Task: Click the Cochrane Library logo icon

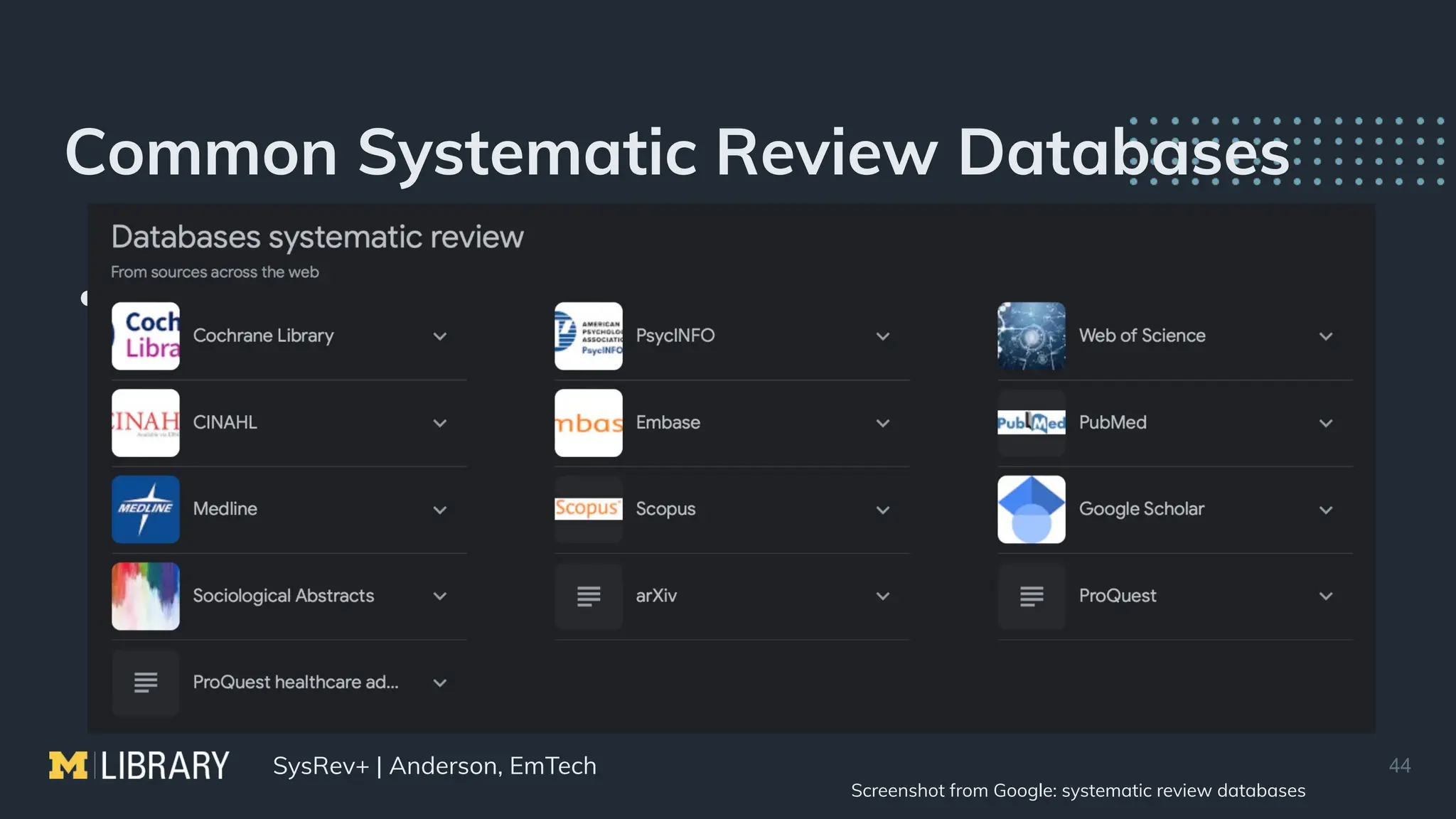Action: point(146,336)
